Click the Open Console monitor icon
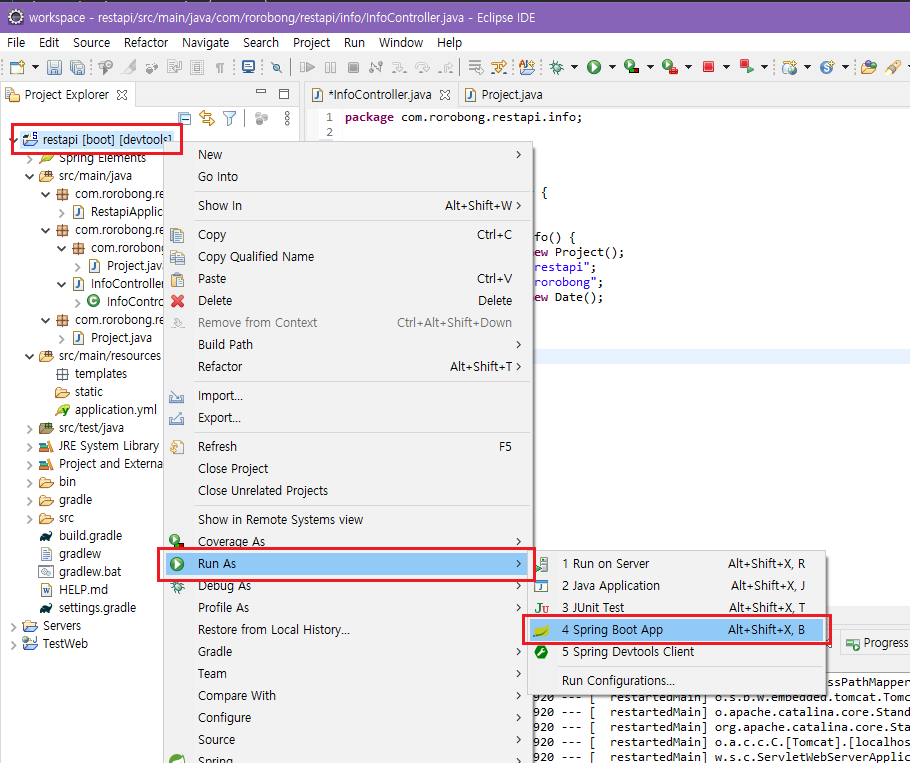 click(x=248, y=67)
